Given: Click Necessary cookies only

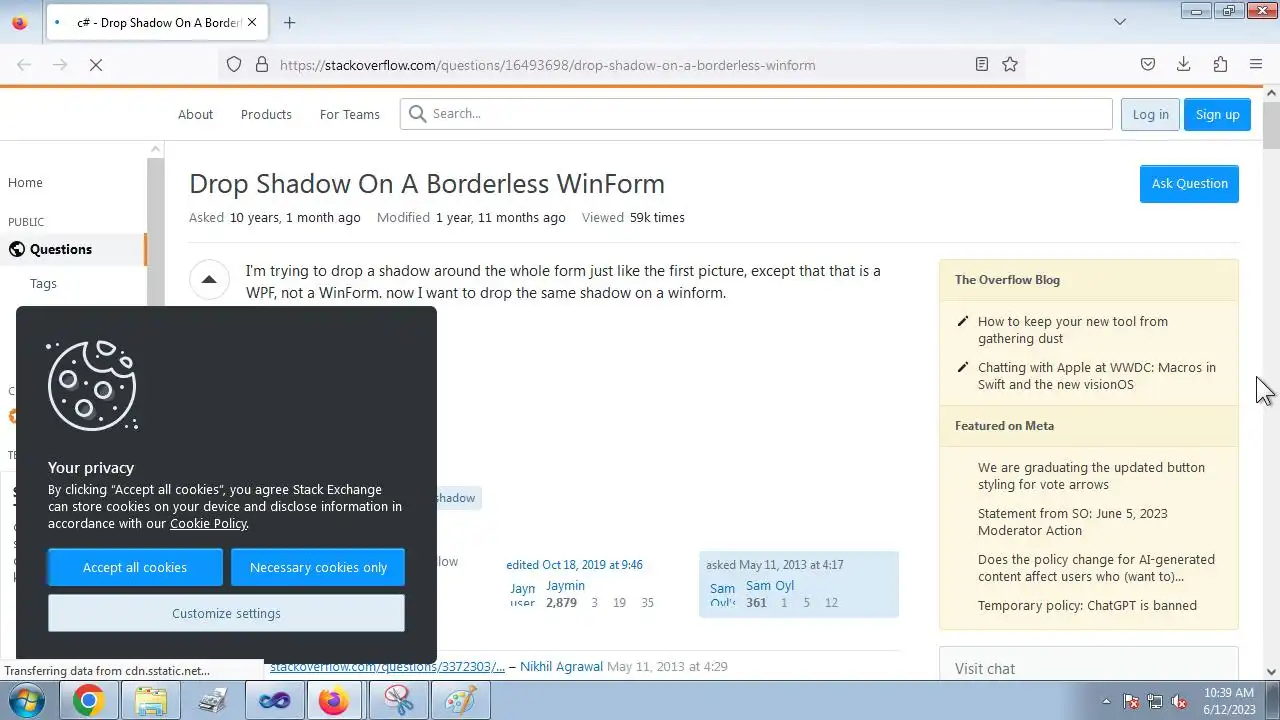Looking at the screenshot, I should [318, 567].
